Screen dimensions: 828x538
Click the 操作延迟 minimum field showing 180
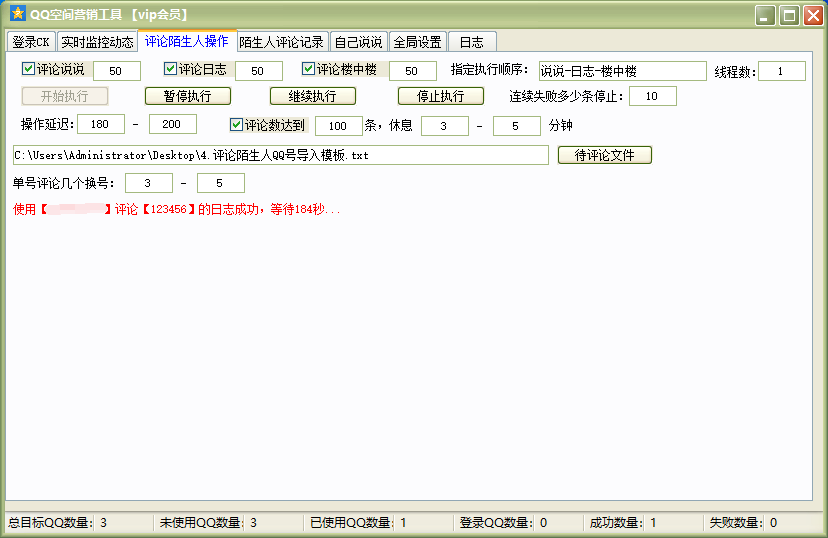pyautogui.click(x=101, y=124)
